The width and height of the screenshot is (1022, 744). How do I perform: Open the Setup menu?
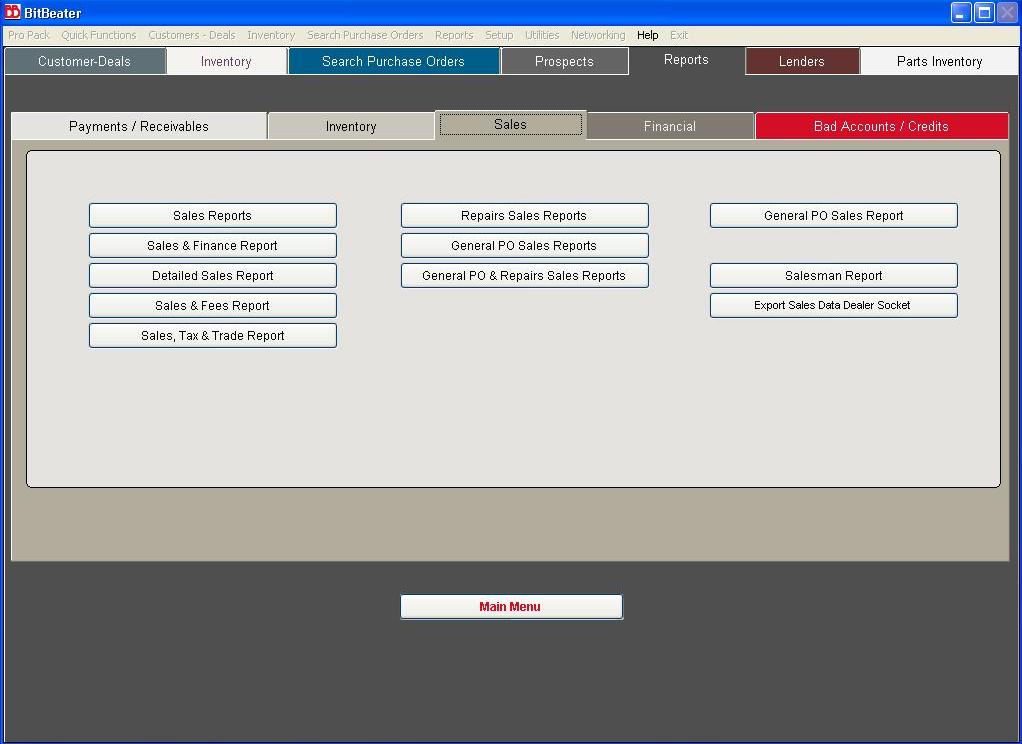[x=499, y=35]
